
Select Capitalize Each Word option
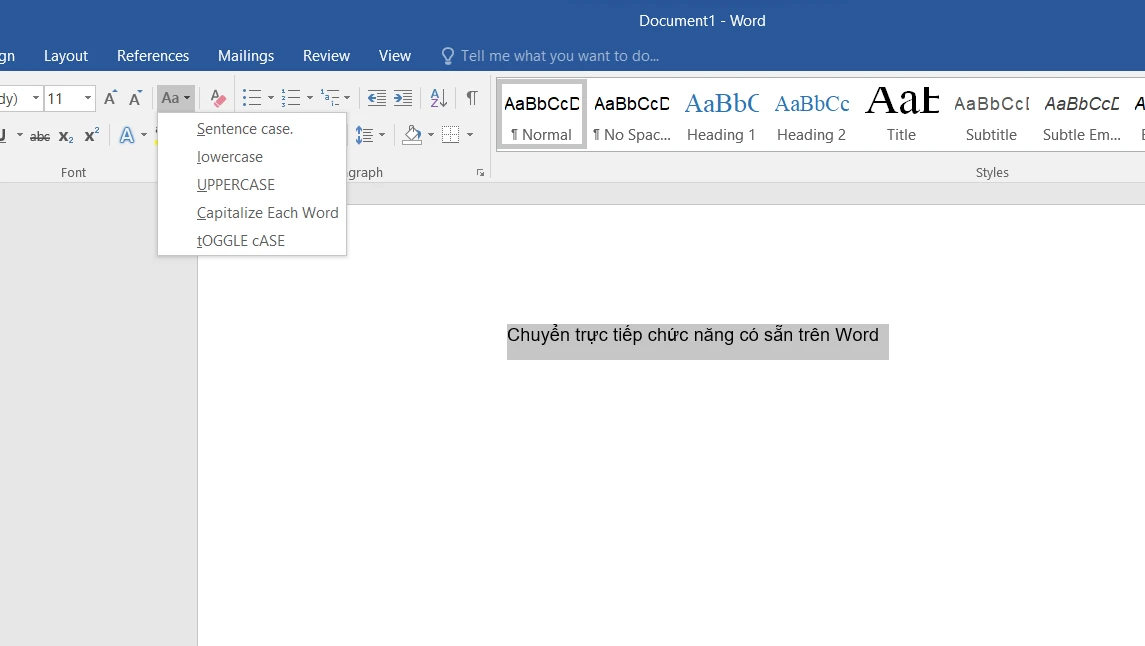coord(267,212)
